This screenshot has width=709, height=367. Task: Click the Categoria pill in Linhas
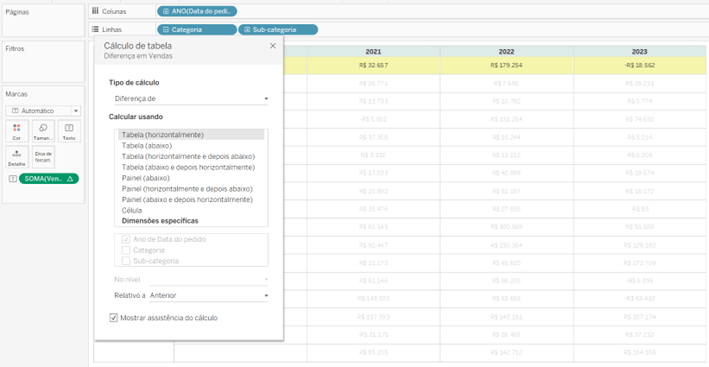pos(197,29)
